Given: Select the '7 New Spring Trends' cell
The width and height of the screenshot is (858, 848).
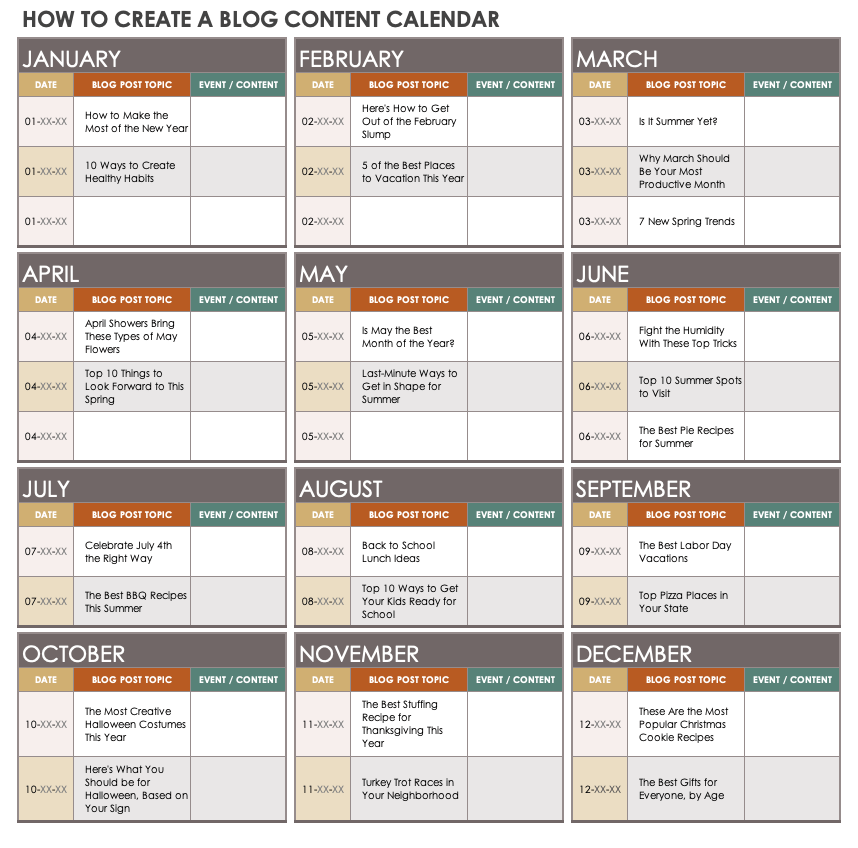Looking at the screenshot, I should pos(685,222).
